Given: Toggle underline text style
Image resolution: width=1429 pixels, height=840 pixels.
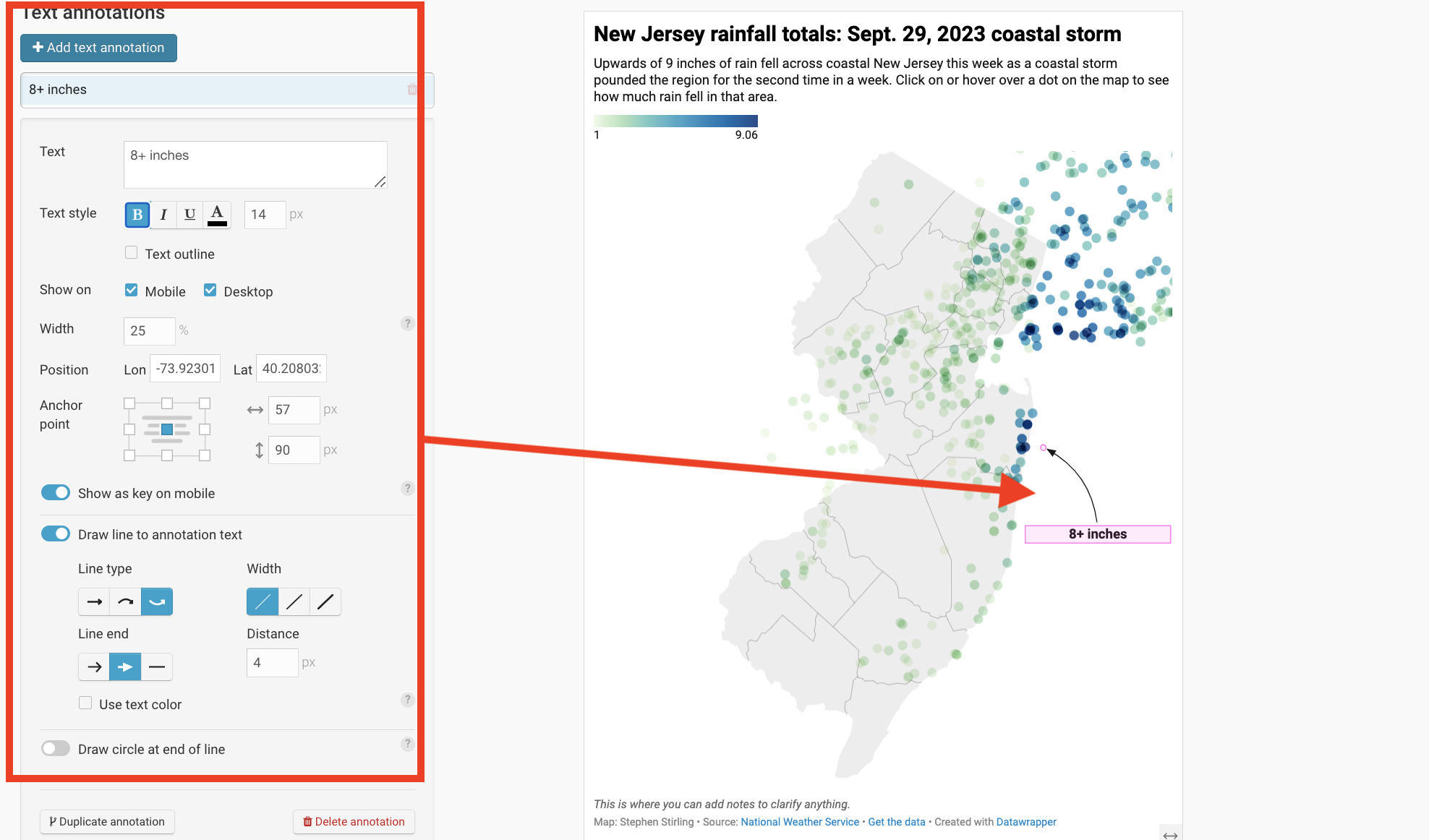Looking at the screenshot, I should 189,215.
